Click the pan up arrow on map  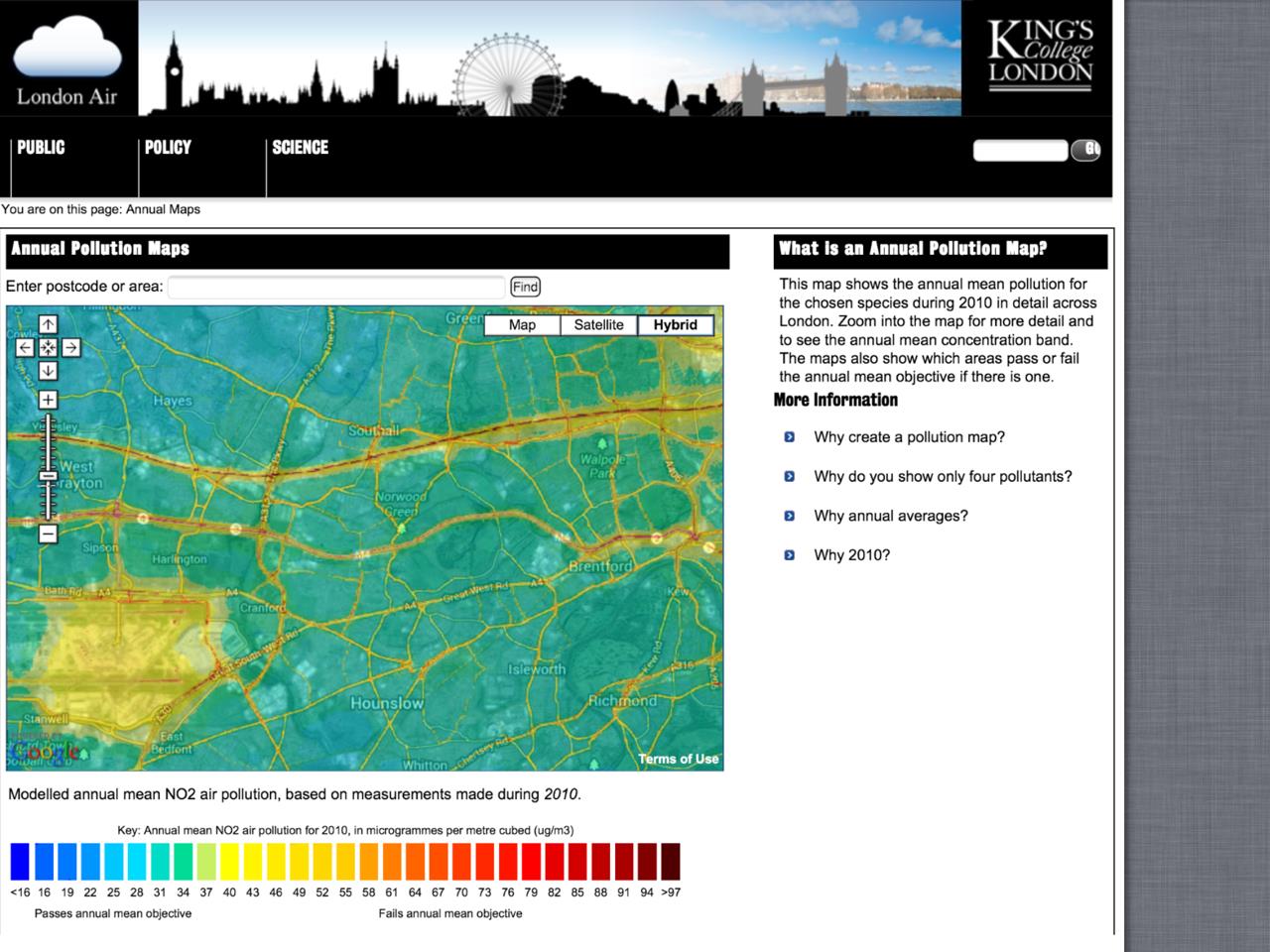48,324
